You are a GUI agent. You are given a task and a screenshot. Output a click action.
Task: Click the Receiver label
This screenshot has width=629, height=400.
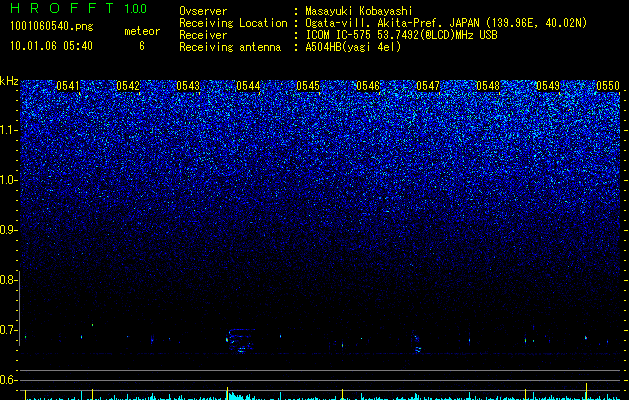click(203, 35)
